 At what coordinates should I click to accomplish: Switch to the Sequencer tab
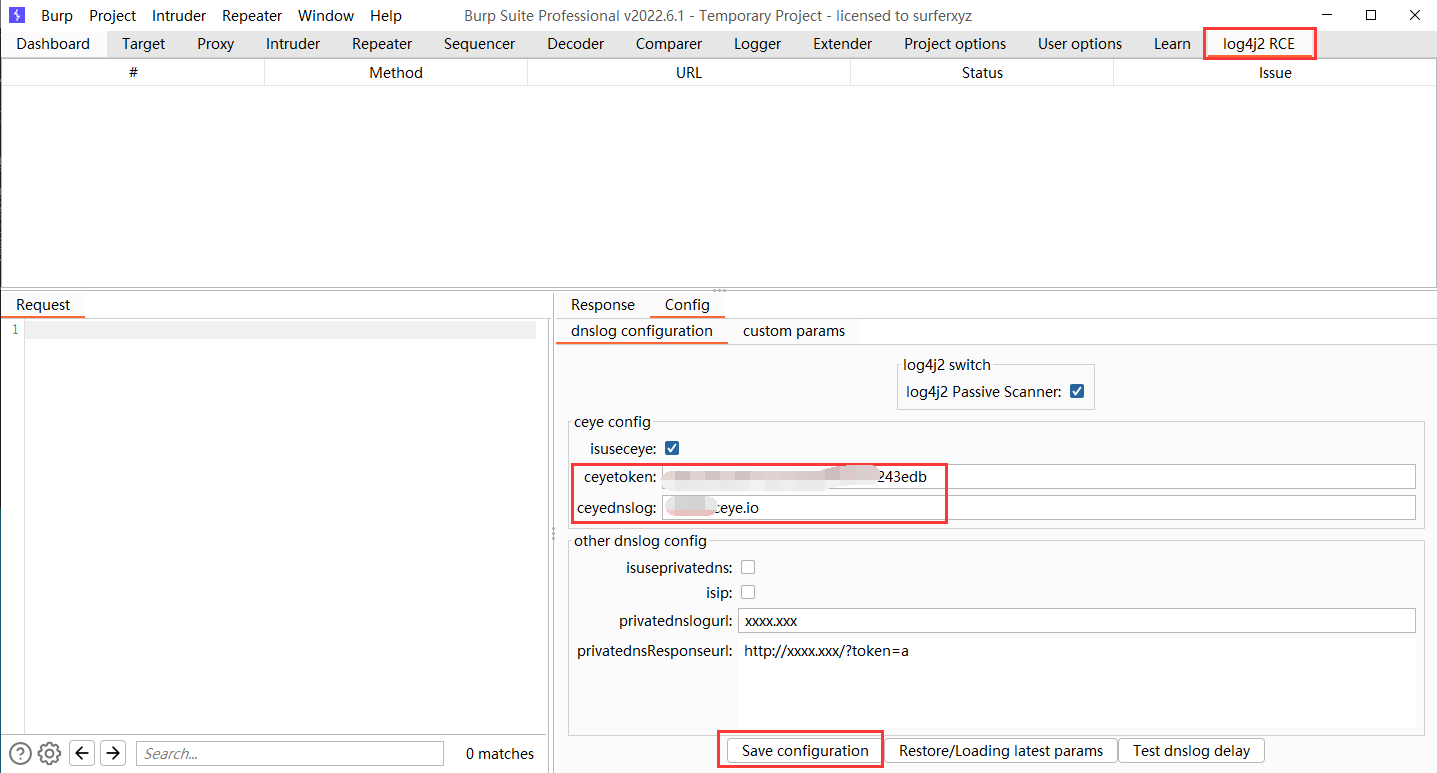coord(480,44)
